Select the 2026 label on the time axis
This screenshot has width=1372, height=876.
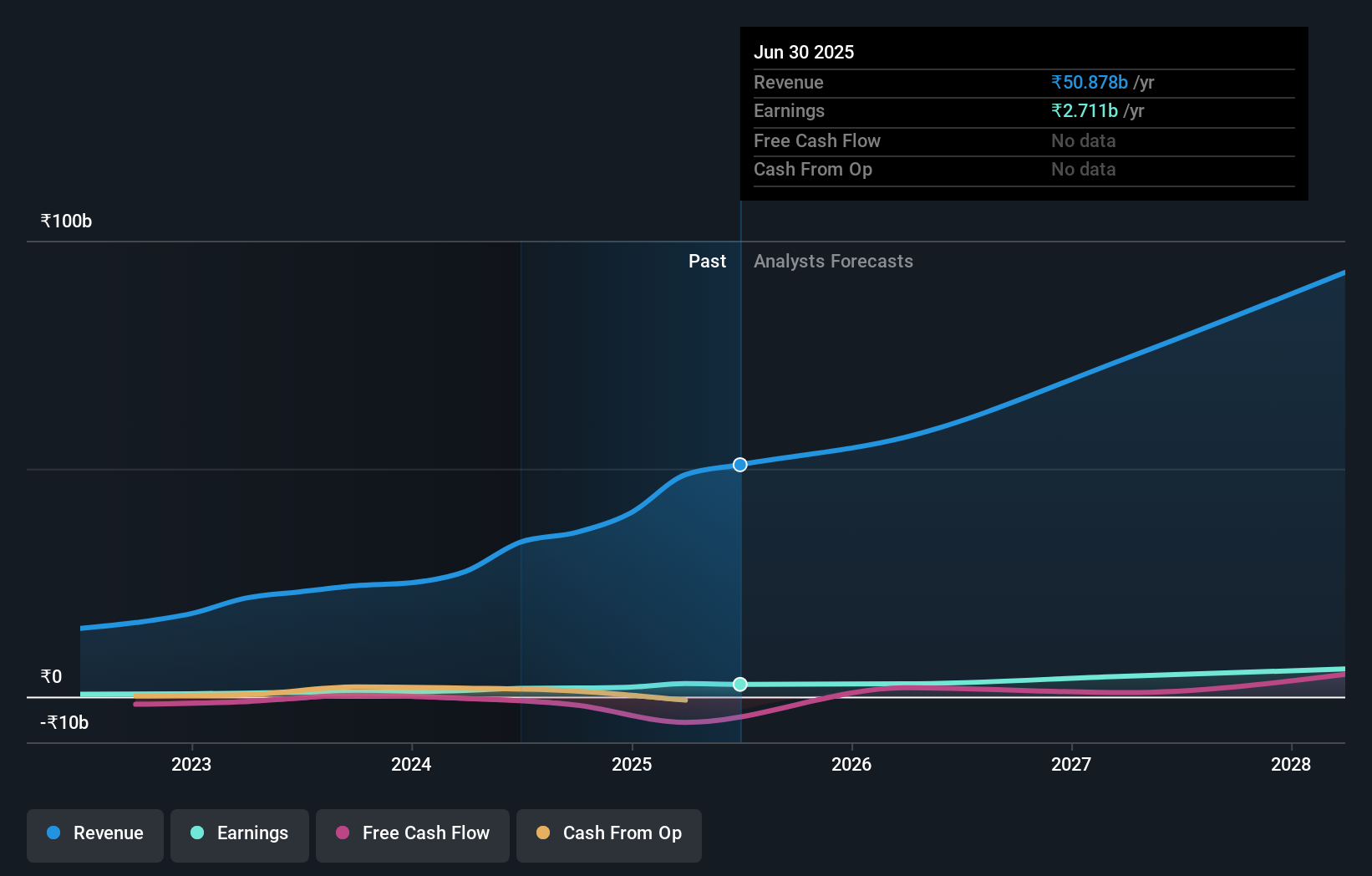851,763
